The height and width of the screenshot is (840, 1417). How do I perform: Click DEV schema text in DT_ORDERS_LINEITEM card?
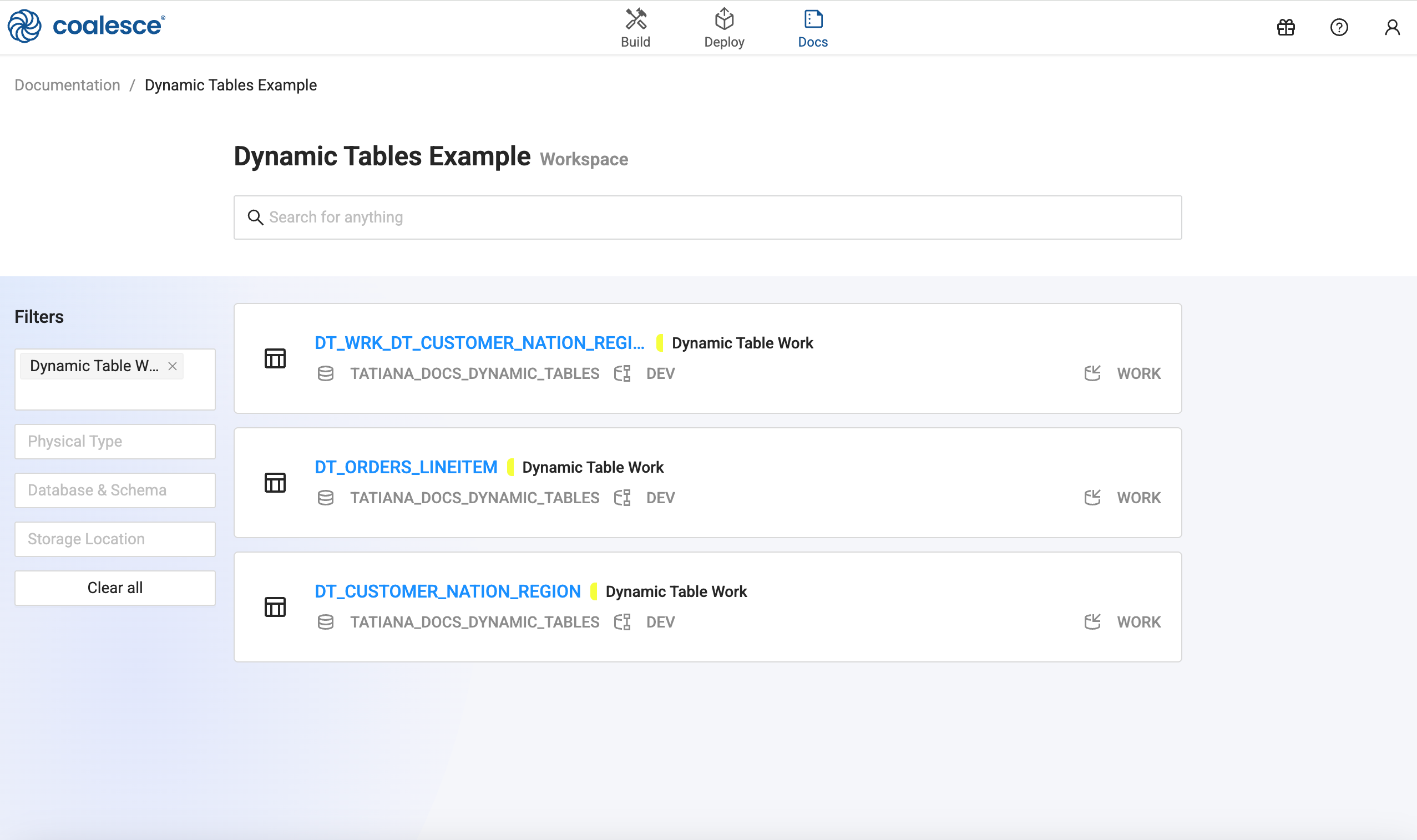[x=660, y=498]
